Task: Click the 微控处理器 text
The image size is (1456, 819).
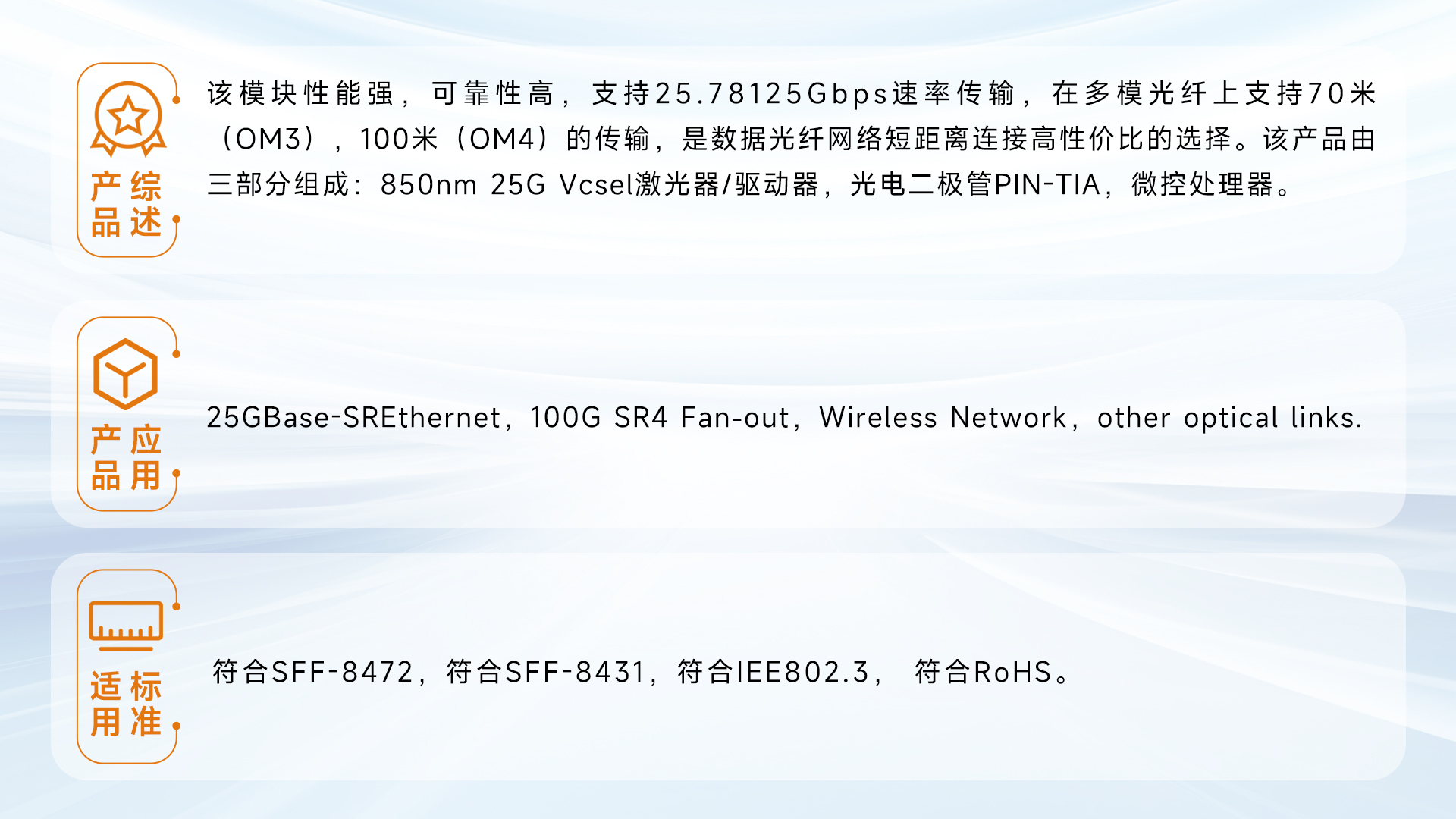Action: tap(1203, 184)
